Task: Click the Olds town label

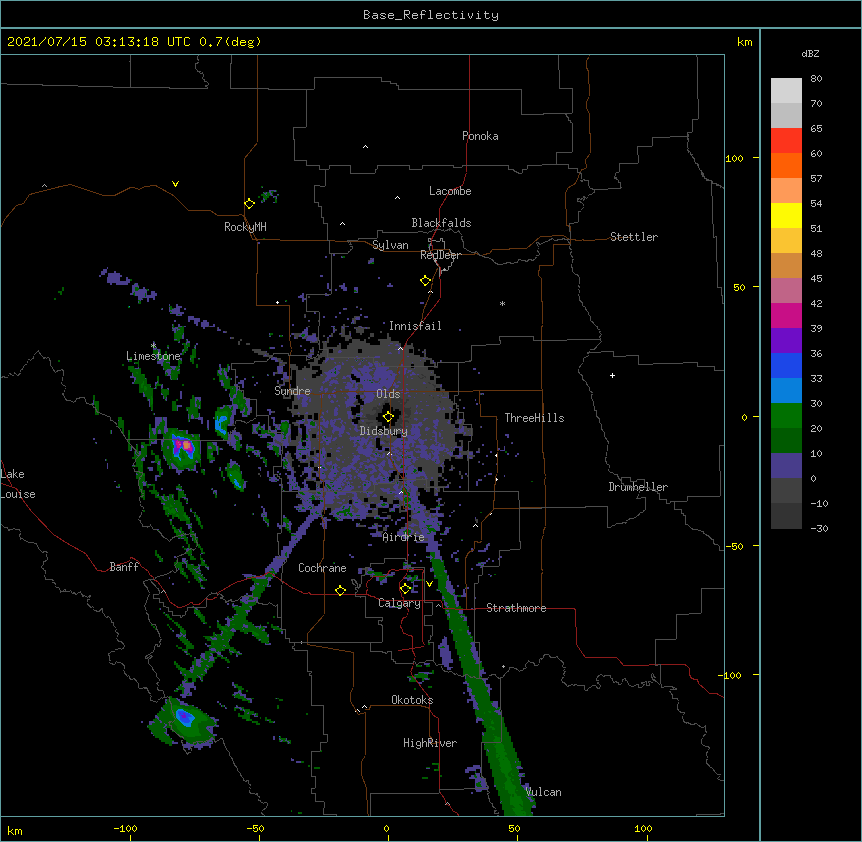Action: click(388, 394)
